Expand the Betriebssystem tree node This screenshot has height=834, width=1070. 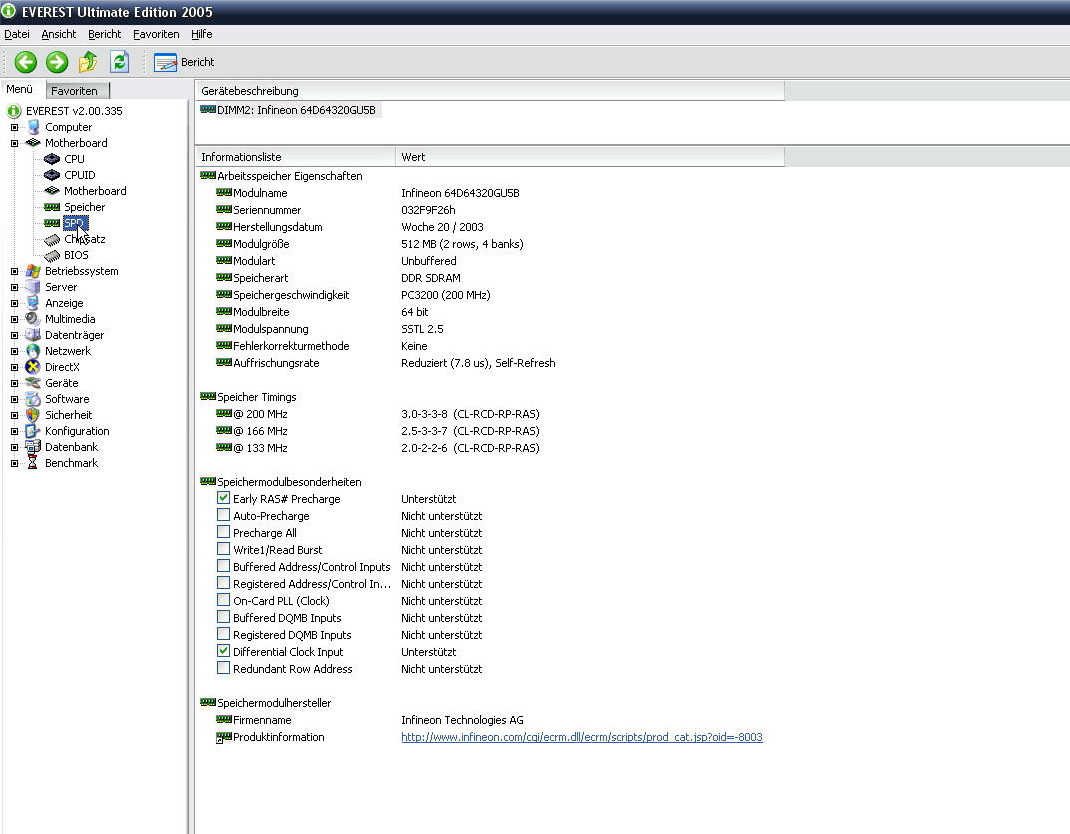coord(14,271)
